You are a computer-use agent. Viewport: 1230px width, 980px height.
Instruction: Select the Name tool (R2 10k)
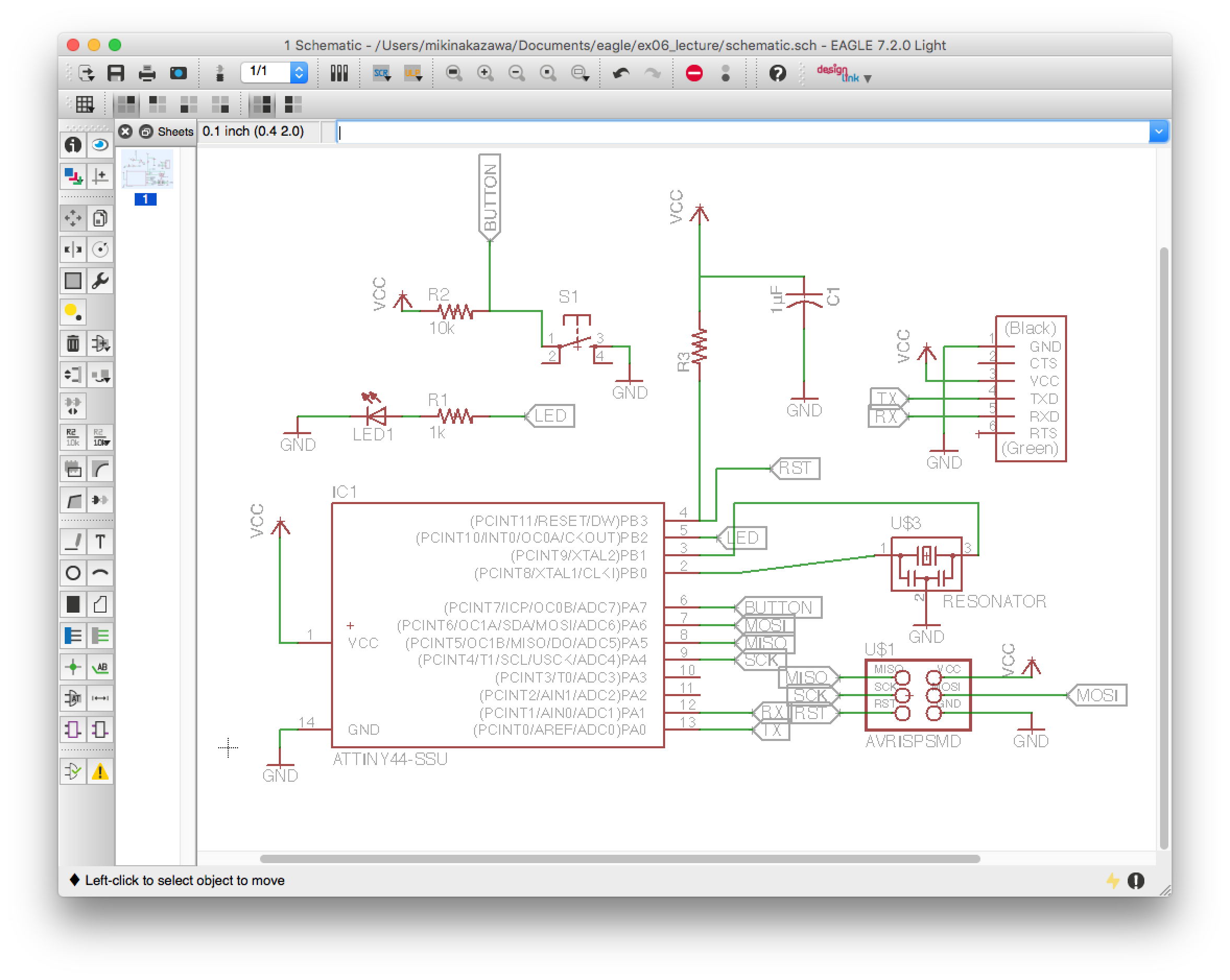(x=73, y=437)
